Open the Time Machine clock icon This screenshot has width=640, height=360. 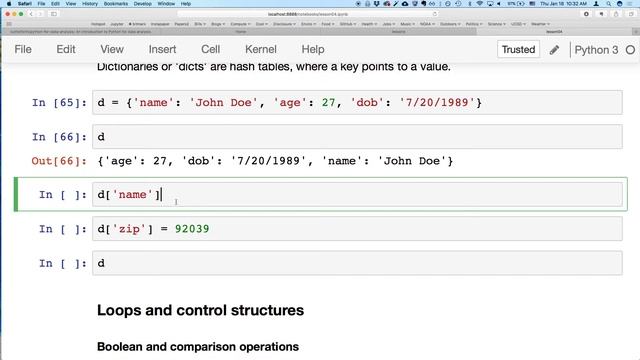(458, 4)
